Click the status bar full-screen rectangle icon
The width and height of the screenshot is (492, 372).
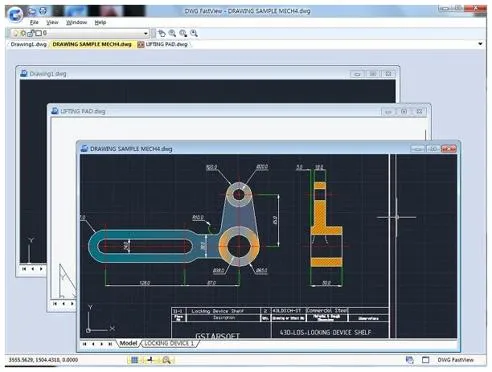click(425, 360)
